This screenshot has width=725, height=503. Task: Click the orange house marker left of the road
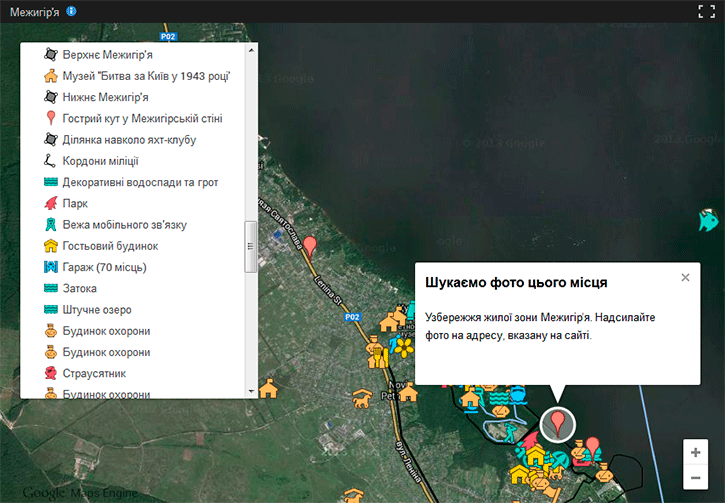pos(267,388)
